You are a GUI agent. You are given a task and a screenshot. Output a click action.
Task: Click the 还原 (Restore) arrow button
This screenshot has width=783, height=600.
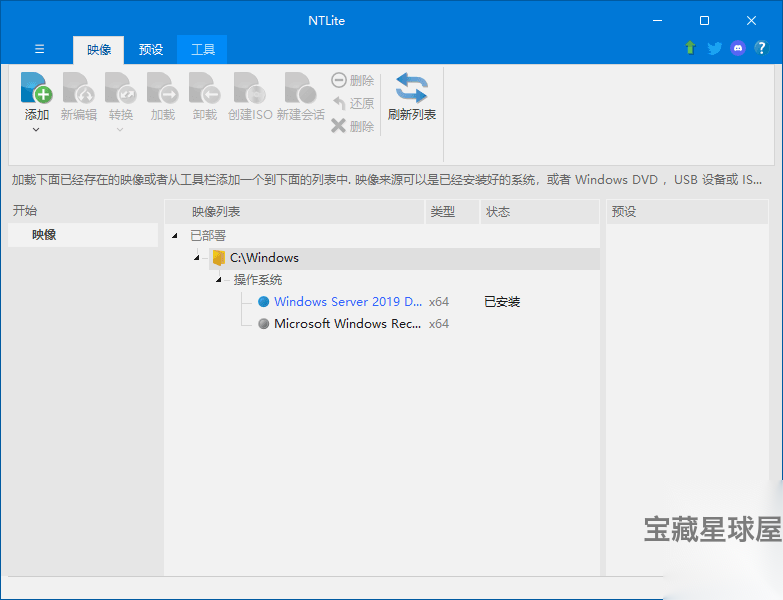pyautogui.click(x=353, y=103)
